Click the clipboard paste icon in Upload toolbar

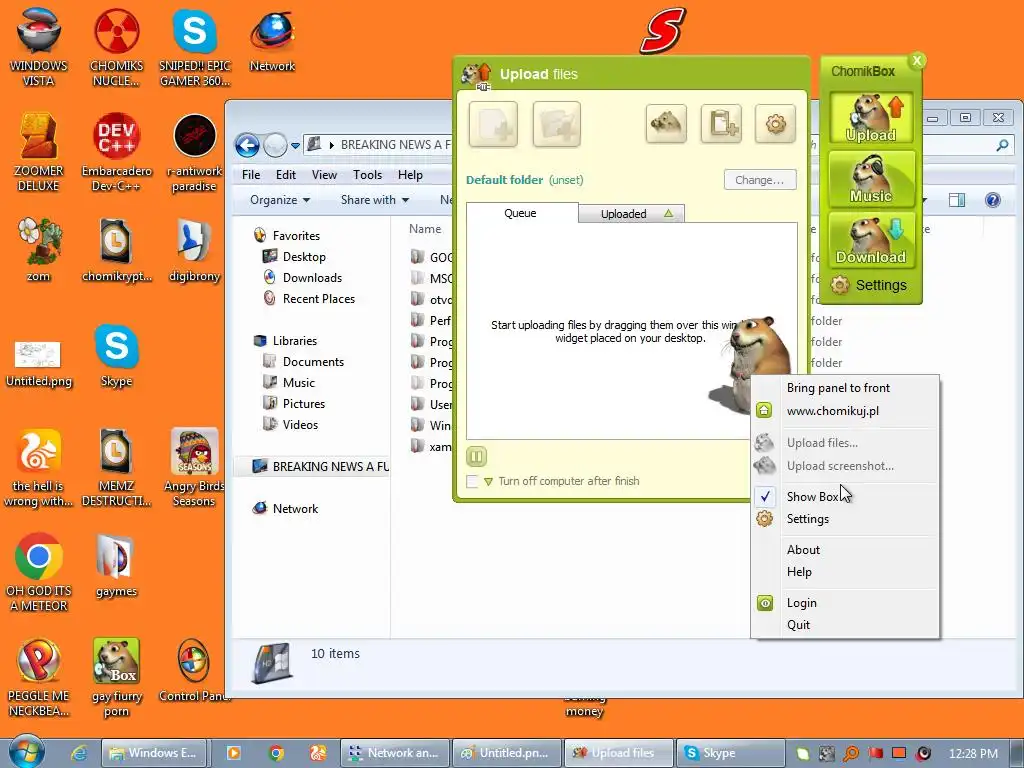[721, 123]
